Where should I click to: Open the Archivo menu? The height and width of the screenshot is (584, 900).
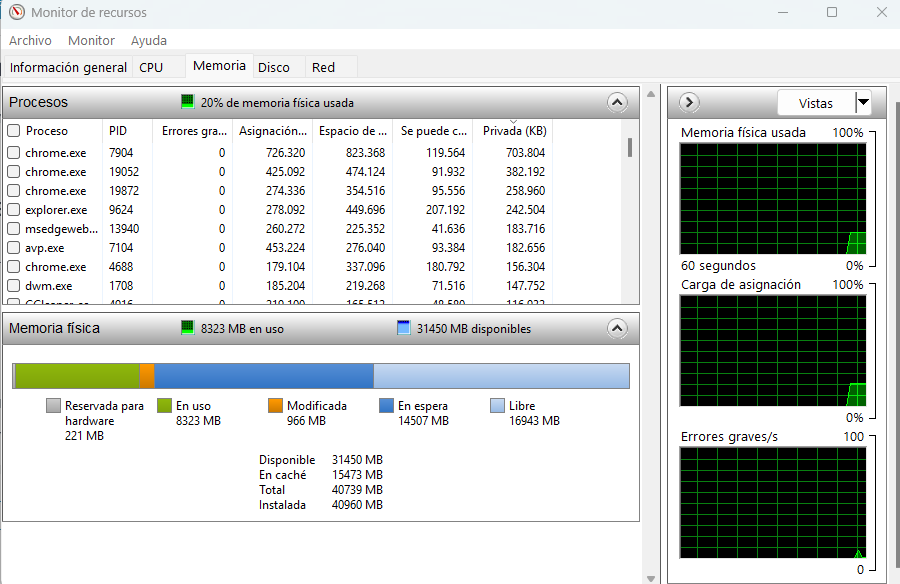(30, 40)
